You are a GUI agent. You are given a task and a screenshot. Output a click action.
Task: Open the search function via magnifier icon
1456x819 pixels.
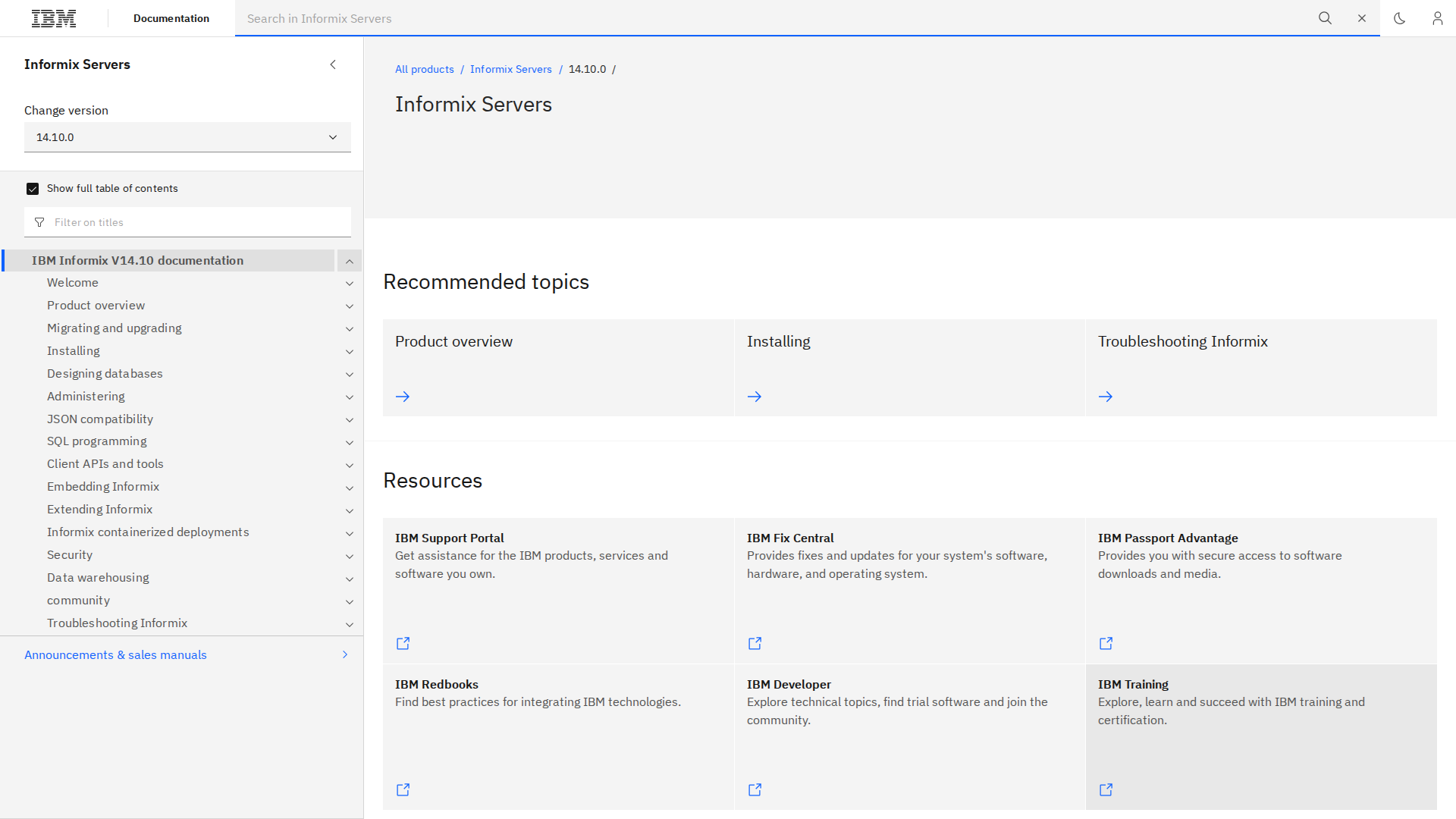tap(1325, 18)
